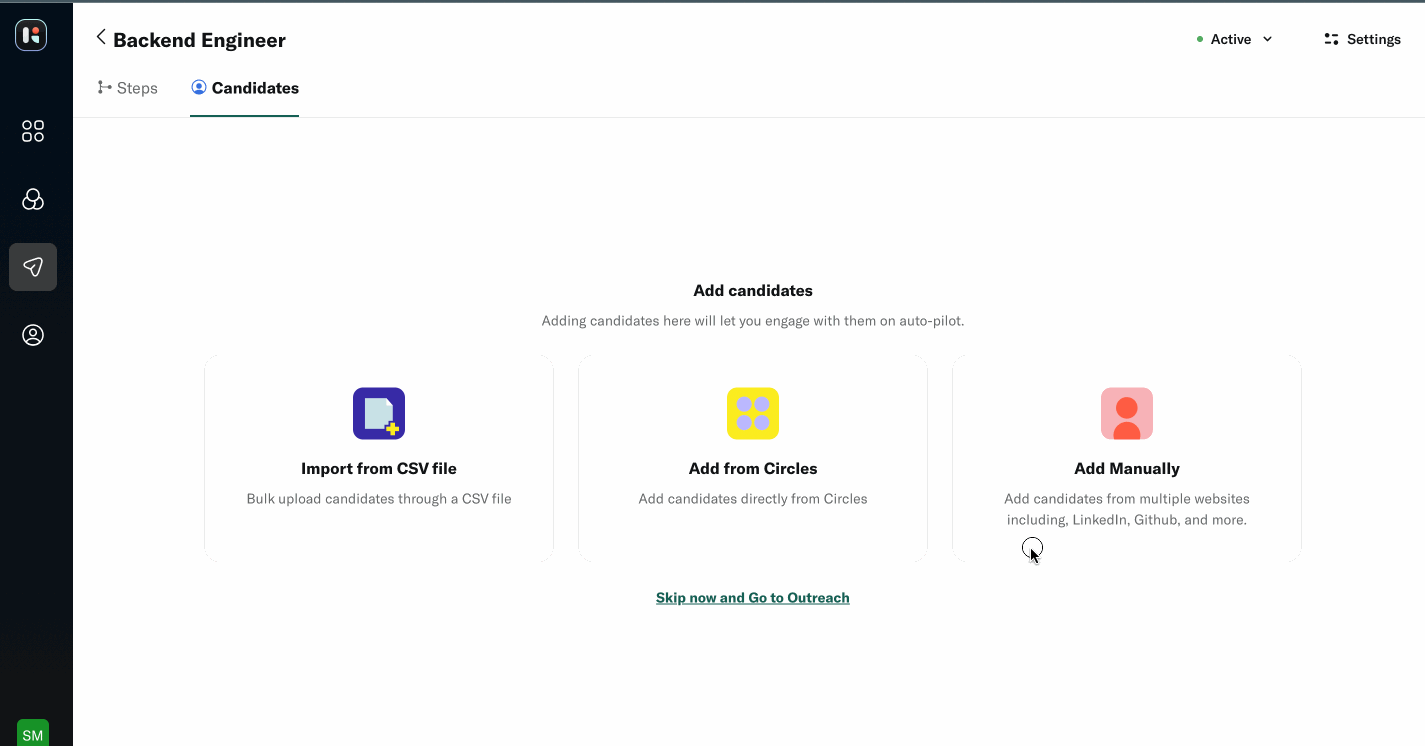Click the paper-plane outreach icon in sidebar
This screenshot has width=1425, height=746.
tap(32, 266)
